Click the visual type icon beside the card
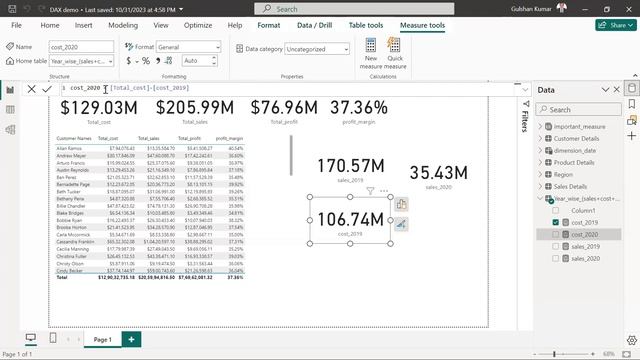The width and height of the screenshot is (640, 360). (401, 204)
